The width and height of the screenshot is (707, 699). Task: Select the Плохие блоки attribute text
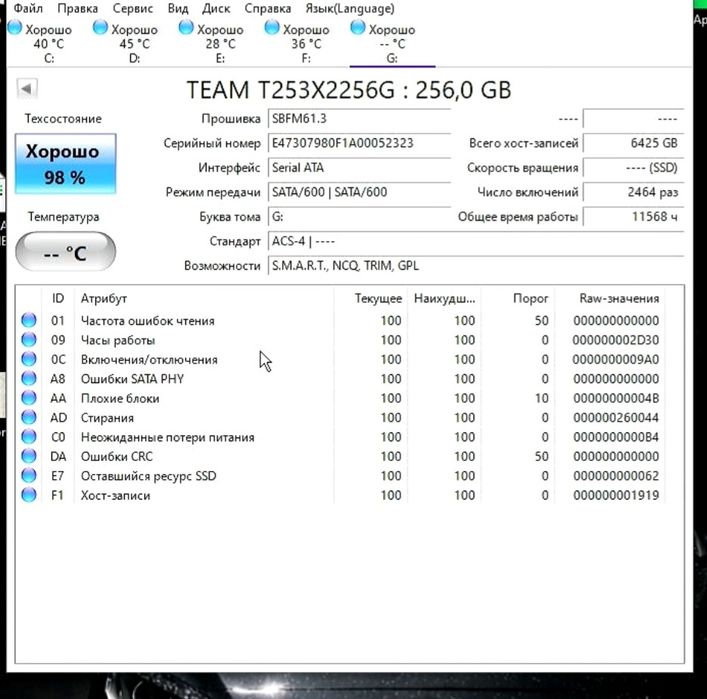click(x=120, y=399)
